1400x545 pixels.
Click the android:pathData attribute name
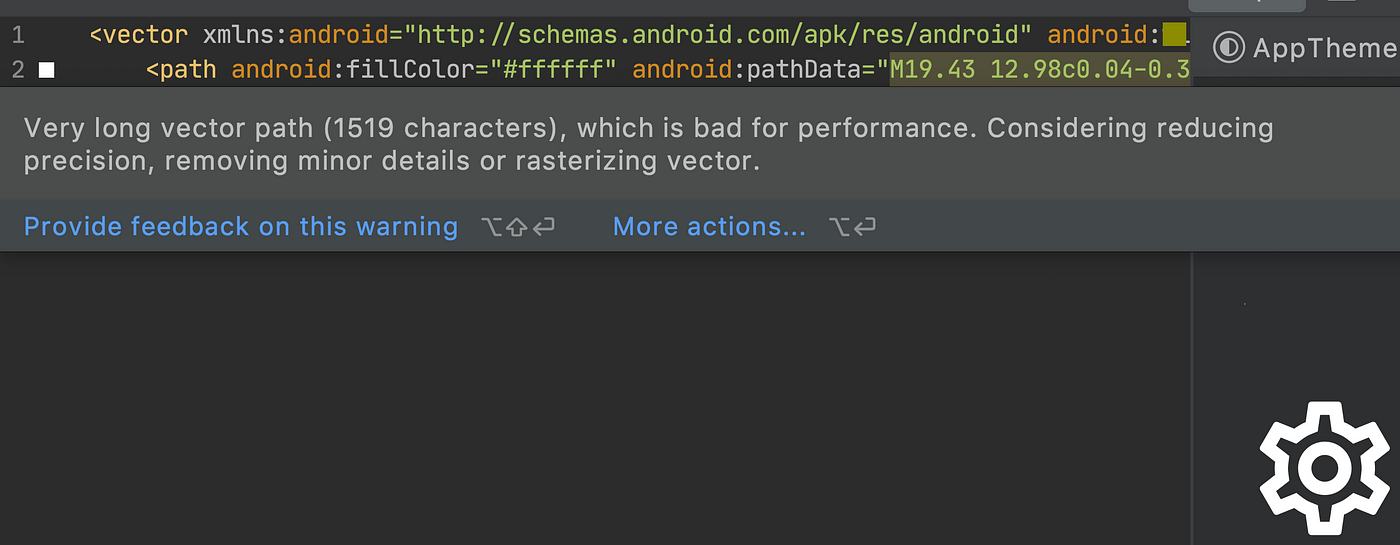coord(748,70)
